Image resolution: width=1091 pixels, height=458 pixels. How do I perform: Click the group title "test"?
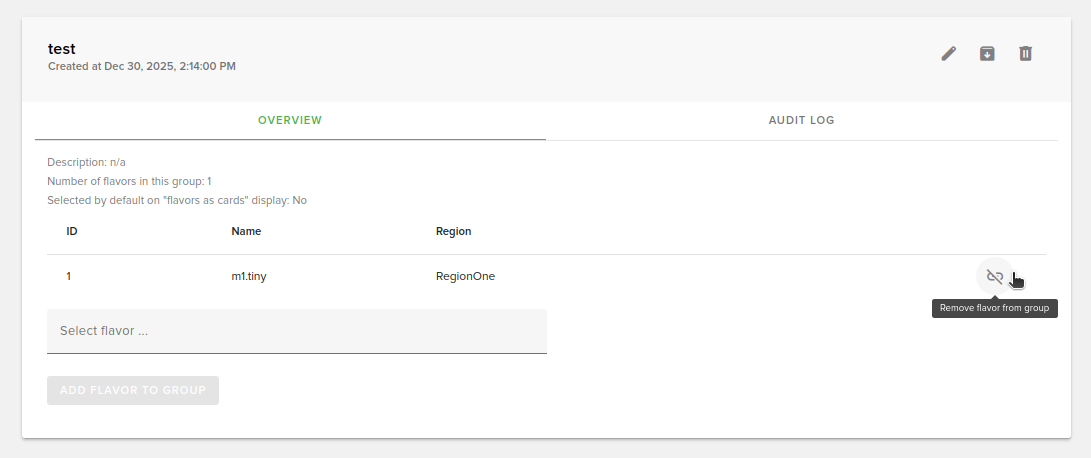(x=62, y=48)
